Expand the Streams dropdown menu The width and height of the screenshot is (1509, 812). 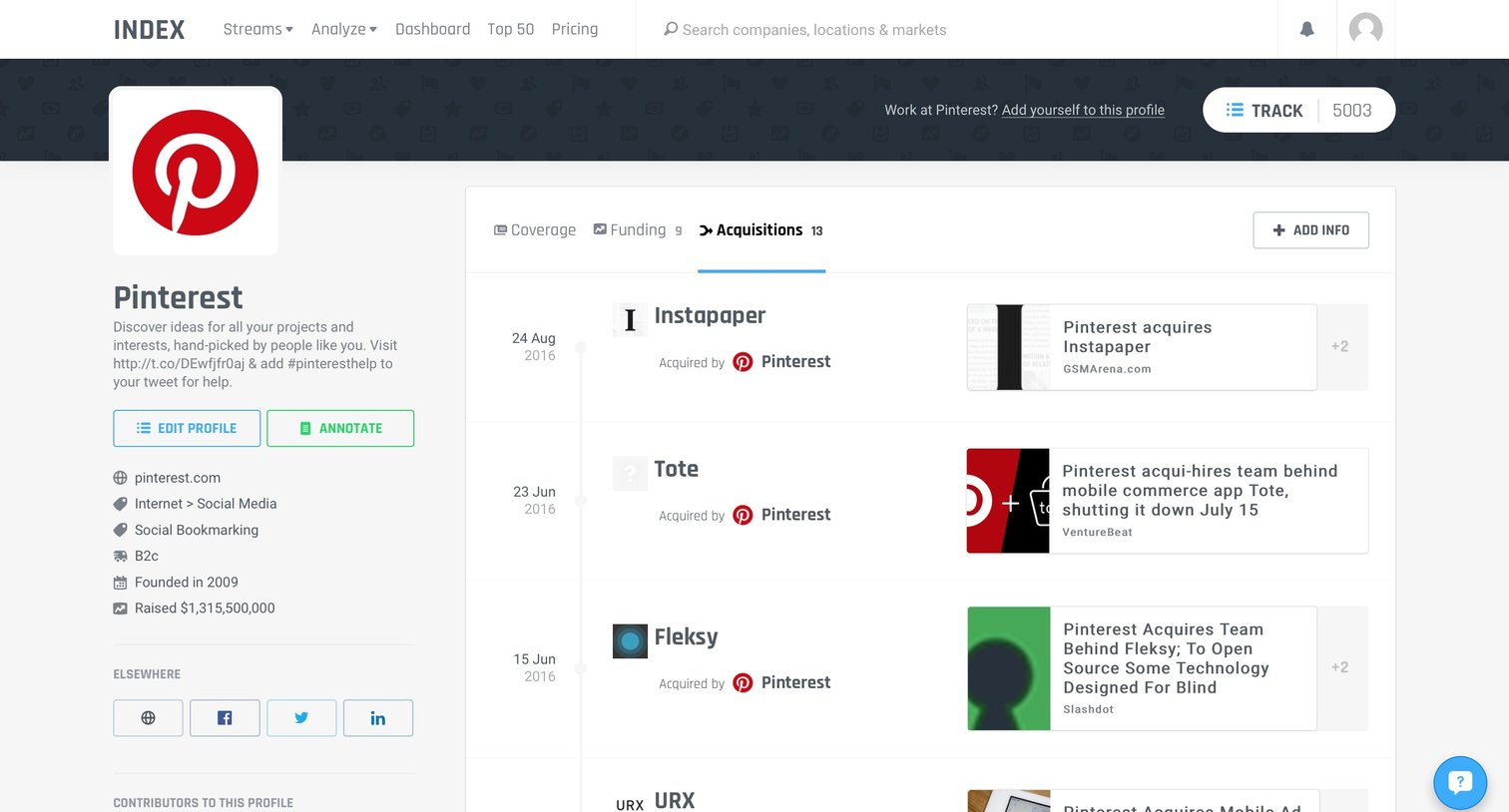point(257,29)
